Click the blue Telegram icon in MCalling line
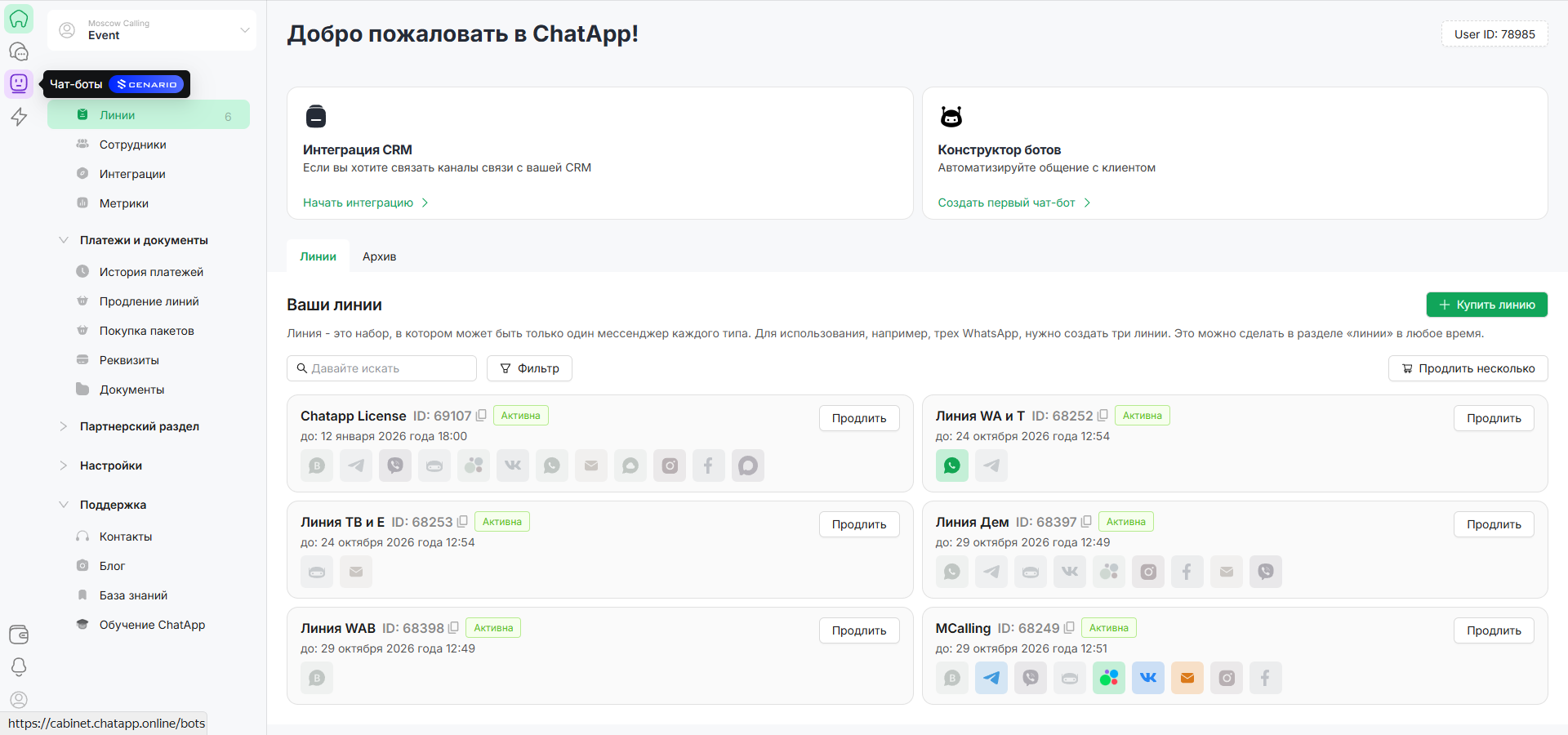This screenshot has height=735, width=1568. (x=991, y=678)
